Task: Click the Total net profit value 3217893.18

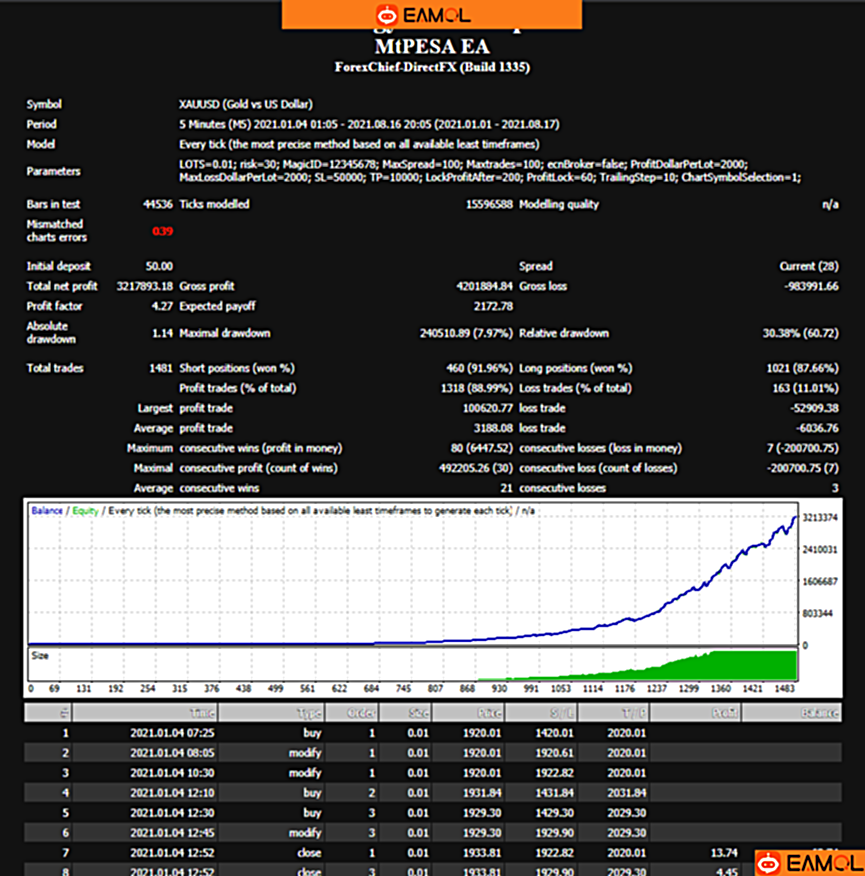Action: point(145,286)
